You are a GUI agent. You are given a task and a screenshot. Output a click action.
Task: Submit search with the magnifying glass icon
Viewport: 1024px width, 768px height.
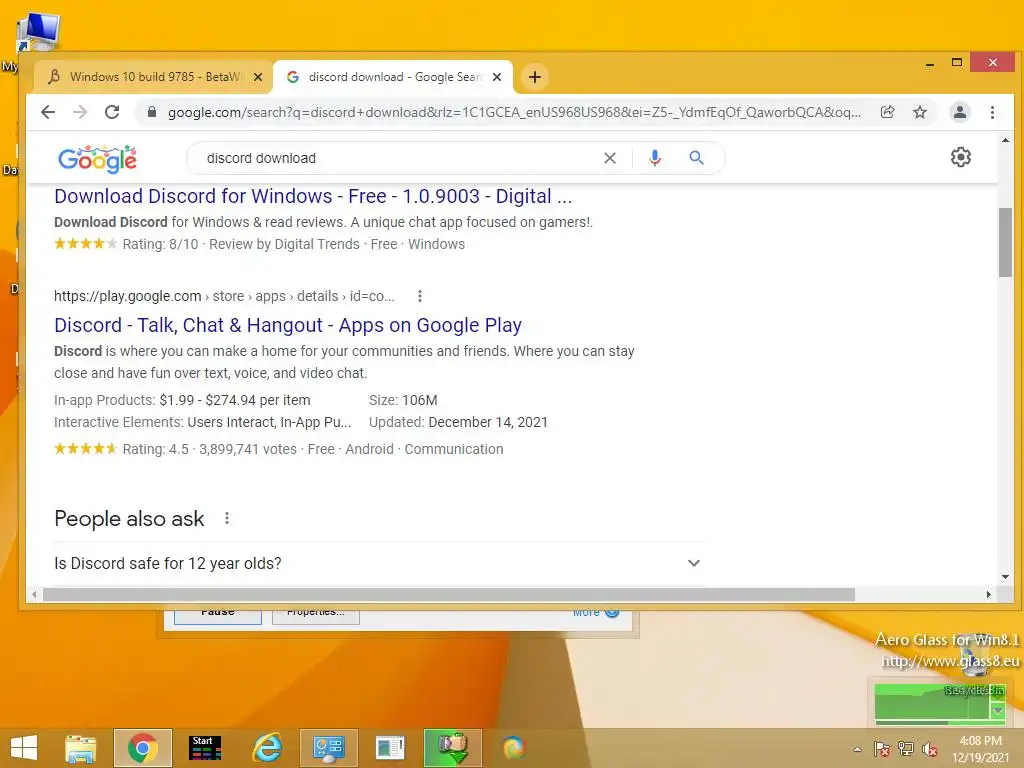pos(696,158)
